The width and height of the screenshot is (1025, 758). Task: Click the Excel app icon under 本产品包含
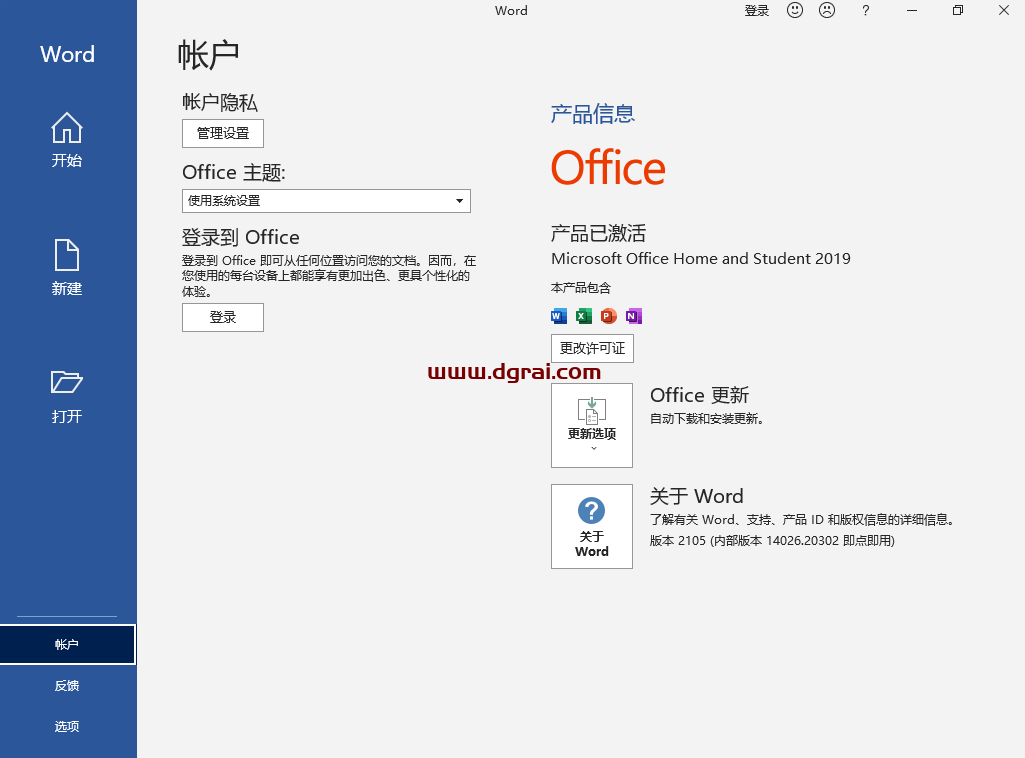[x=584, y=316]
